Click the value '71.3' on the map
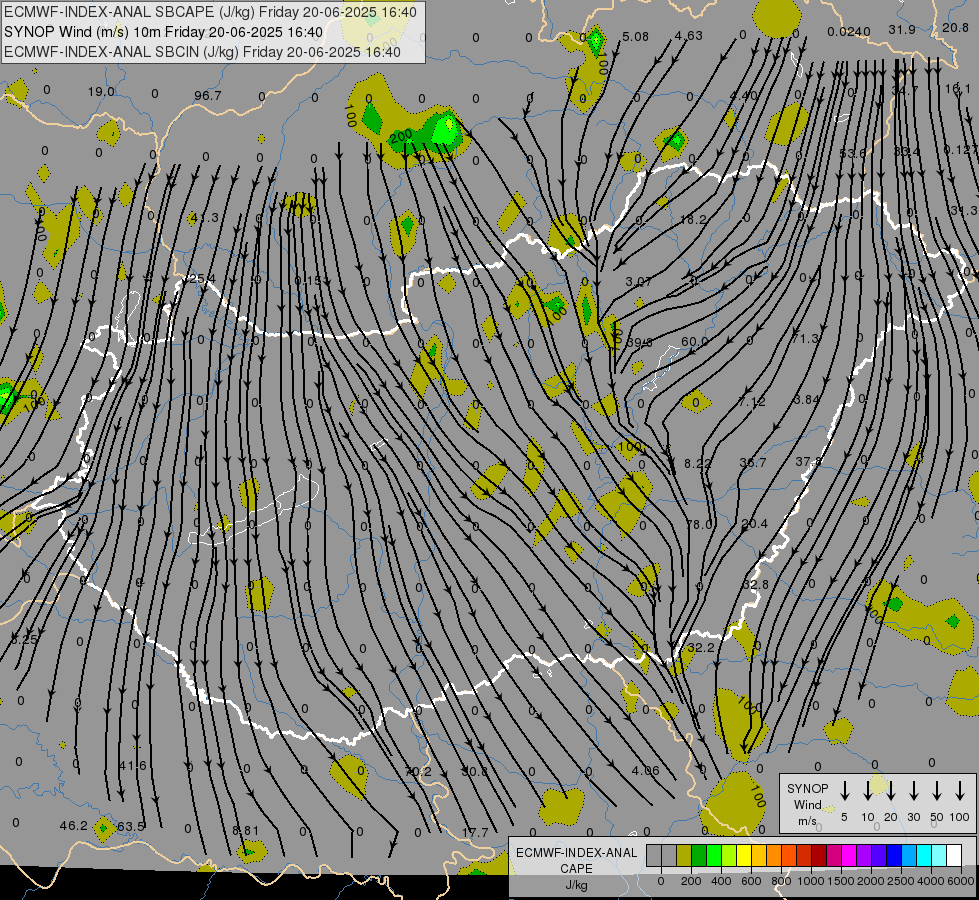The width and height of the screenshot is (979, 900). coord(805,339)
